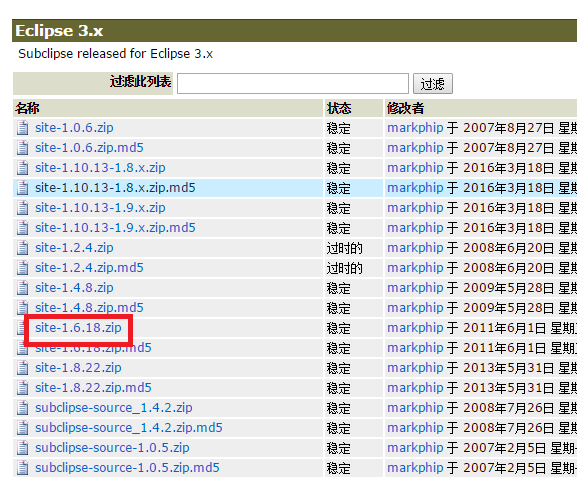577x479 pixels.
Task: Focus the 过滤此列表 filter text field
Action: pos(293,84)
